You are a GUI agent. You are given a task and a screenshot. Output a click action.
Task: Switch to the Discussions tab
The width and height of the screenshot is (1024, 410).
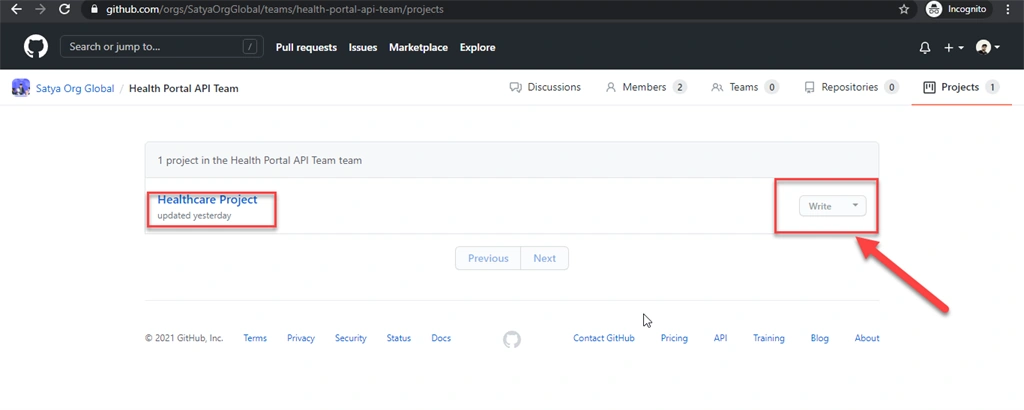545,87
